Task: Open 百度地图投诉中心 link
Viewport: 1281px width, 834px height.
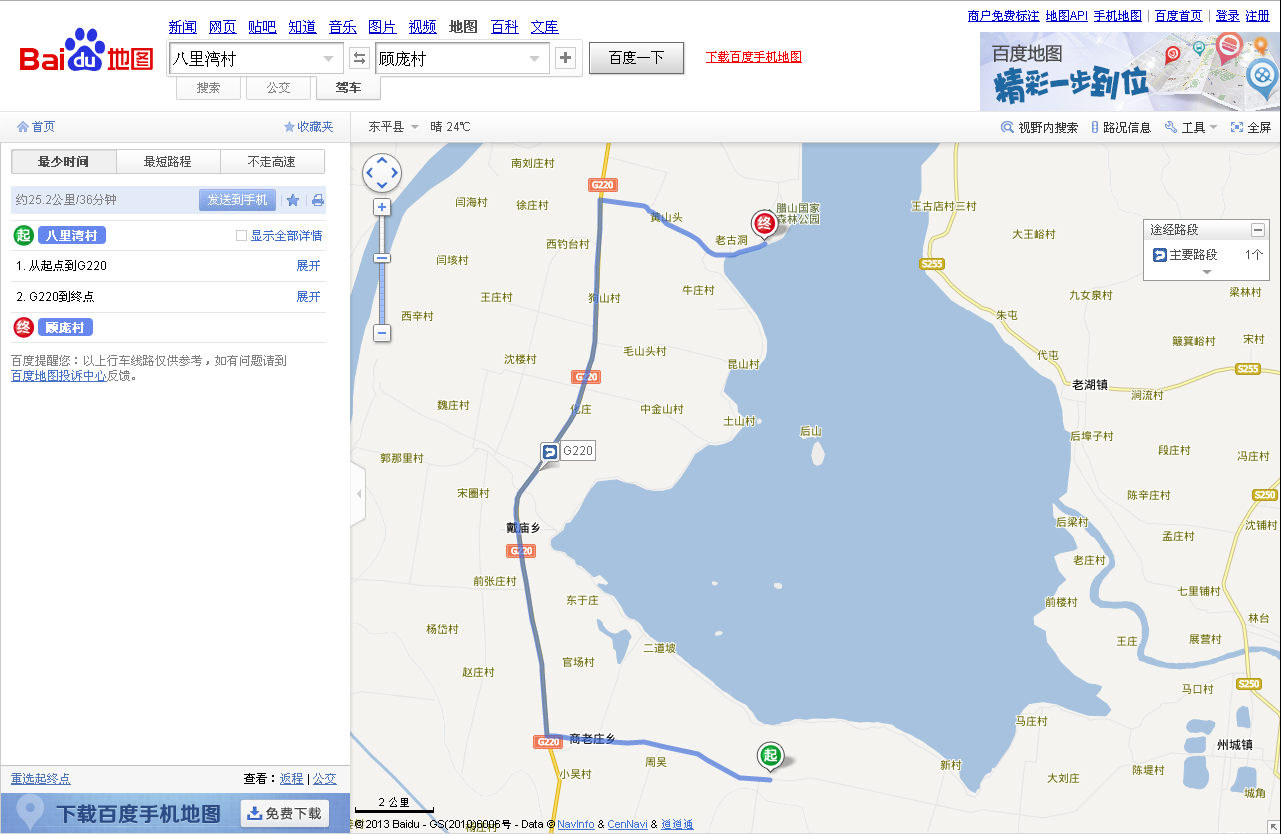Action: (x=59, y=376)
